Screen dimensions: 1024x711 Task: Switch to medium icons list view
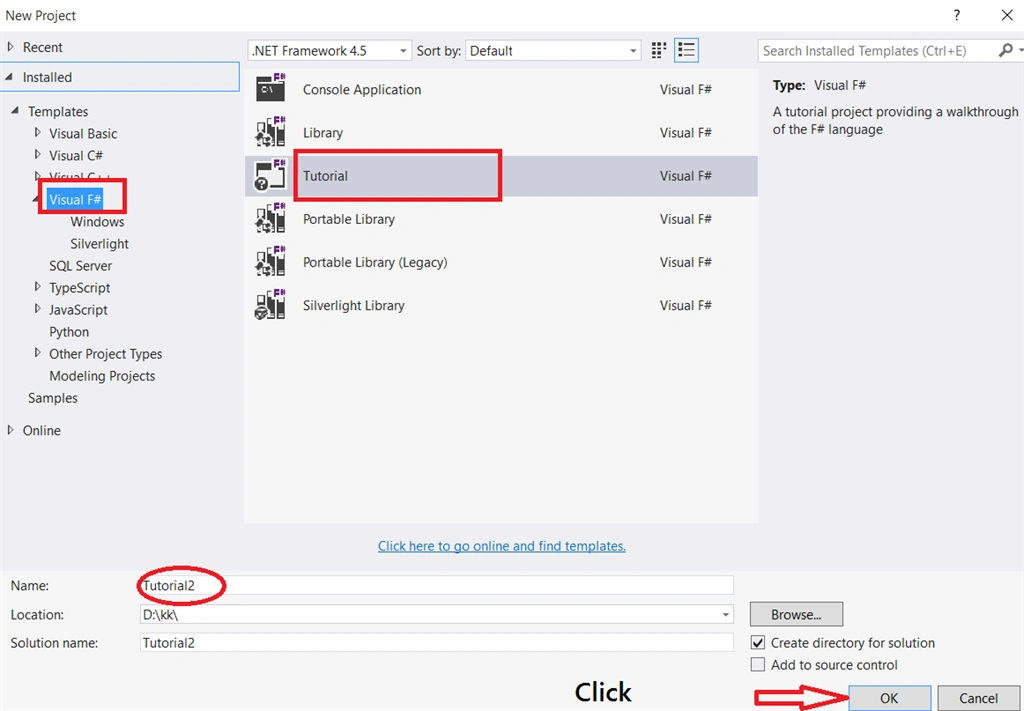tap(686, 50)
